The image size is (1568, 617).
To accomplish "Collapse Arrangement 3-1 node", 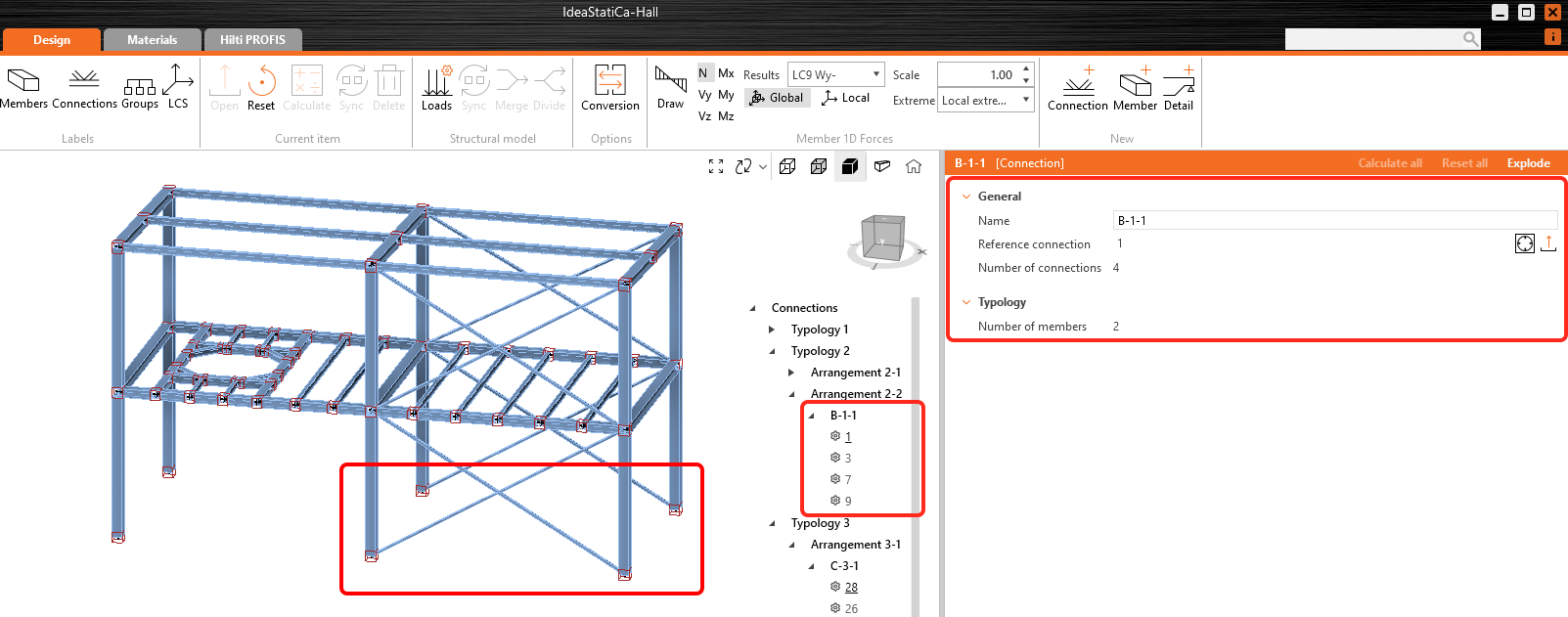I will pos(791,545).
